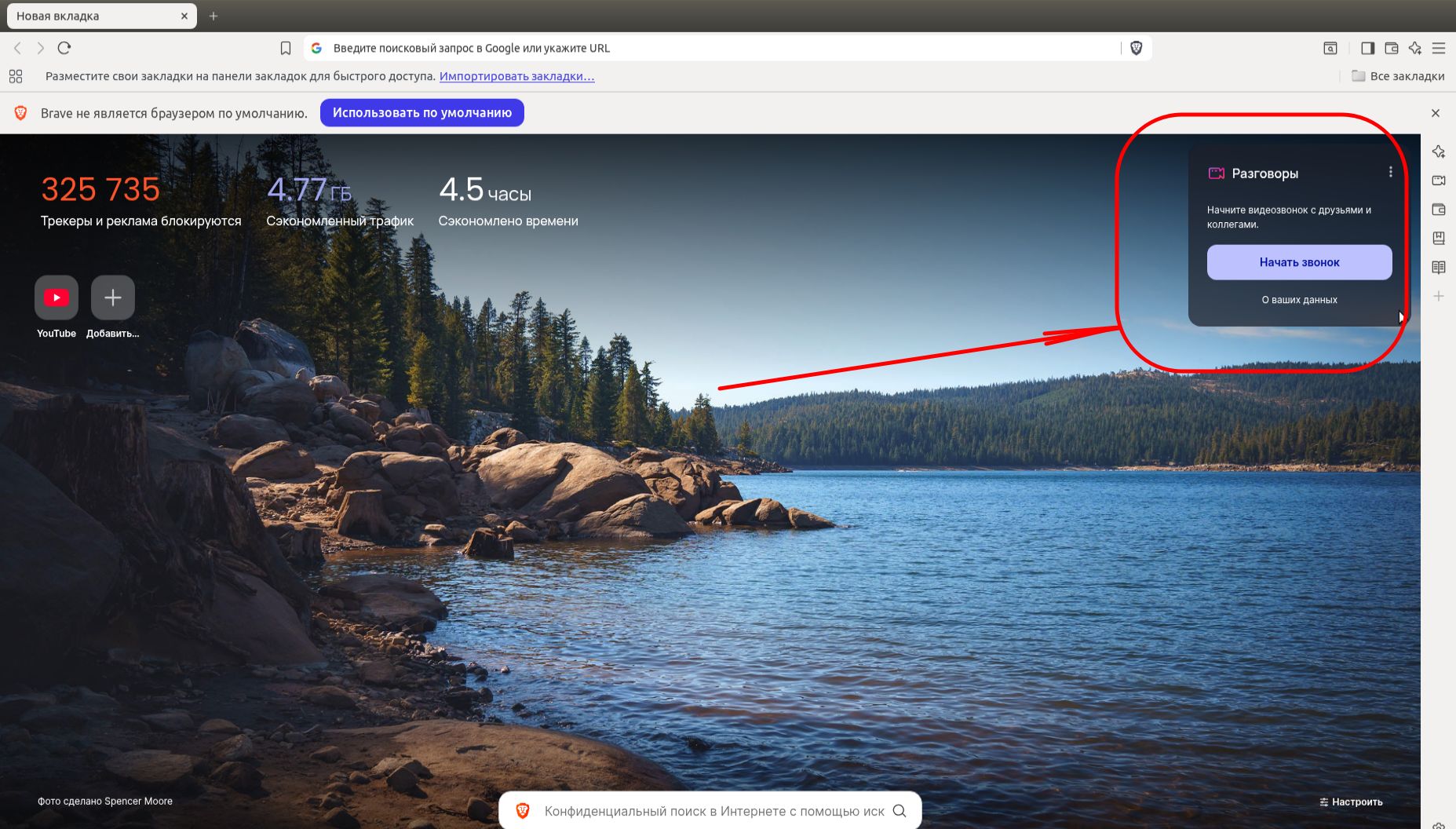
Task: Open a new tab with plus button
Action: pos(213,16)
